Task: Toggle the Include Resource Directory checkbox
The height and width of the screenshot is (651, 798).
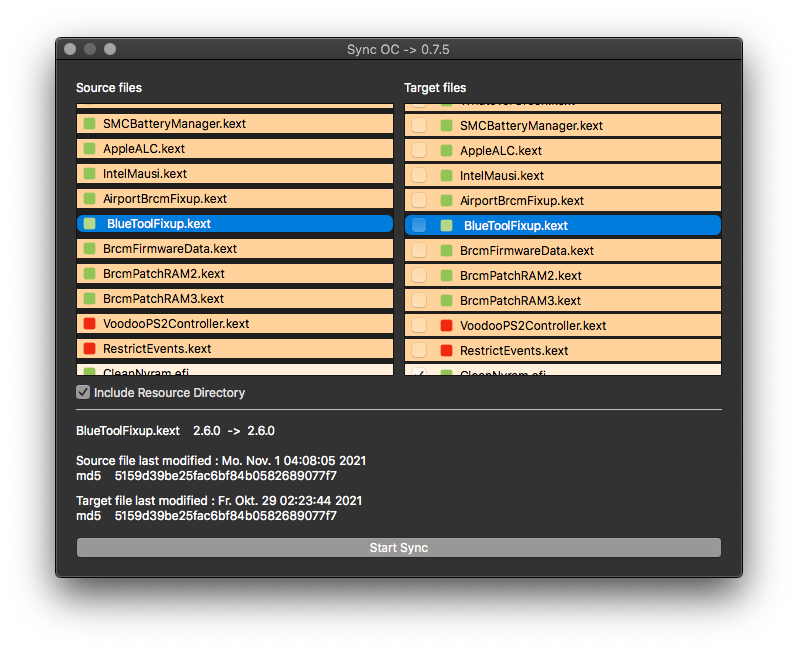Action: (x=83, y=392)
